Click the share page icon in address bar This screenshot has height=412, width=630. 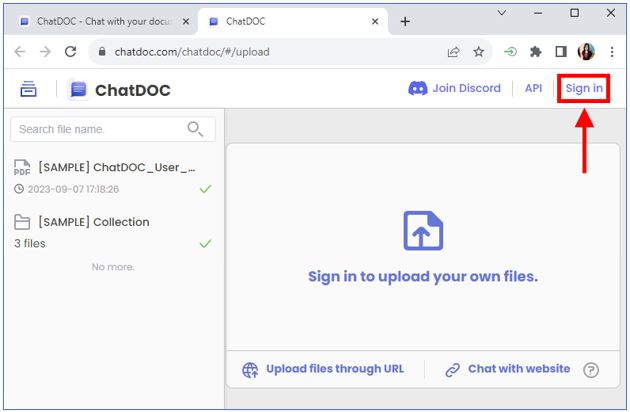454,52
